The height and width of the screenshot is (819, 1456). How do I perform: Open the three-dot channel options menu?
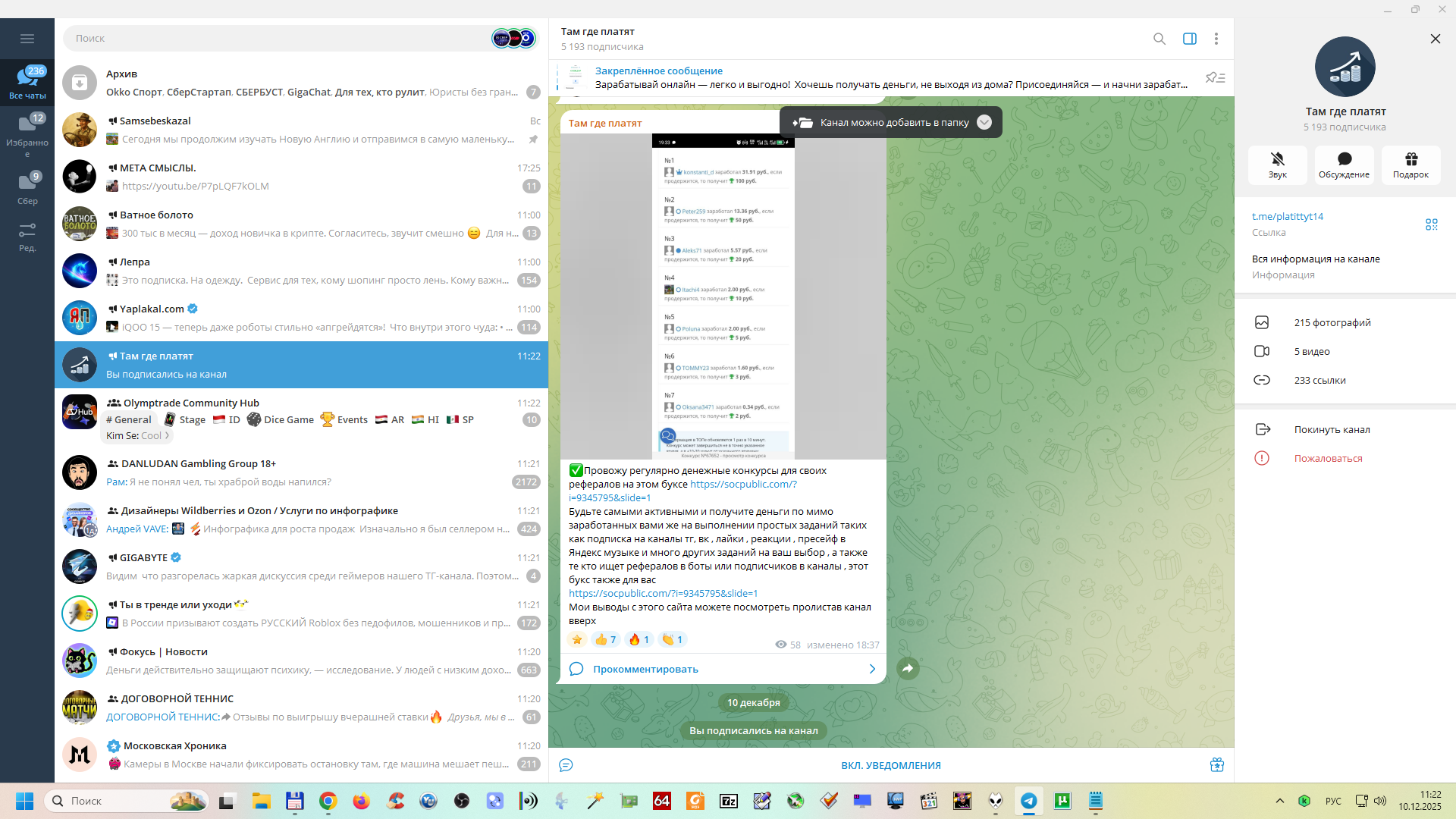tap(1216, 39)
